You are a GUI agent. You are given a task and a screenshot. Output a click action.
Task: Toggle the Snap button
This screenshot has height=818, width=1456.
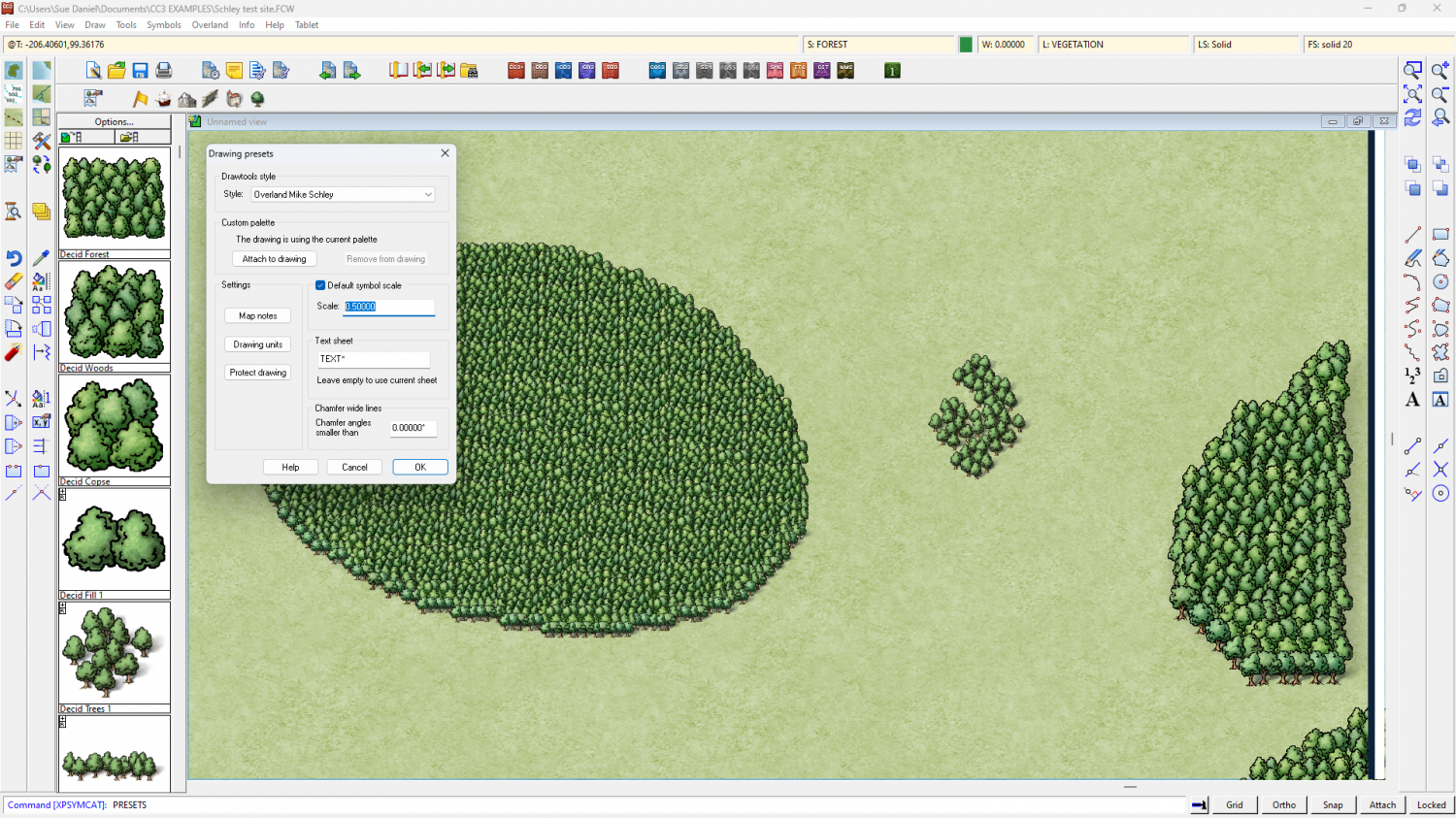(1333, 804)
